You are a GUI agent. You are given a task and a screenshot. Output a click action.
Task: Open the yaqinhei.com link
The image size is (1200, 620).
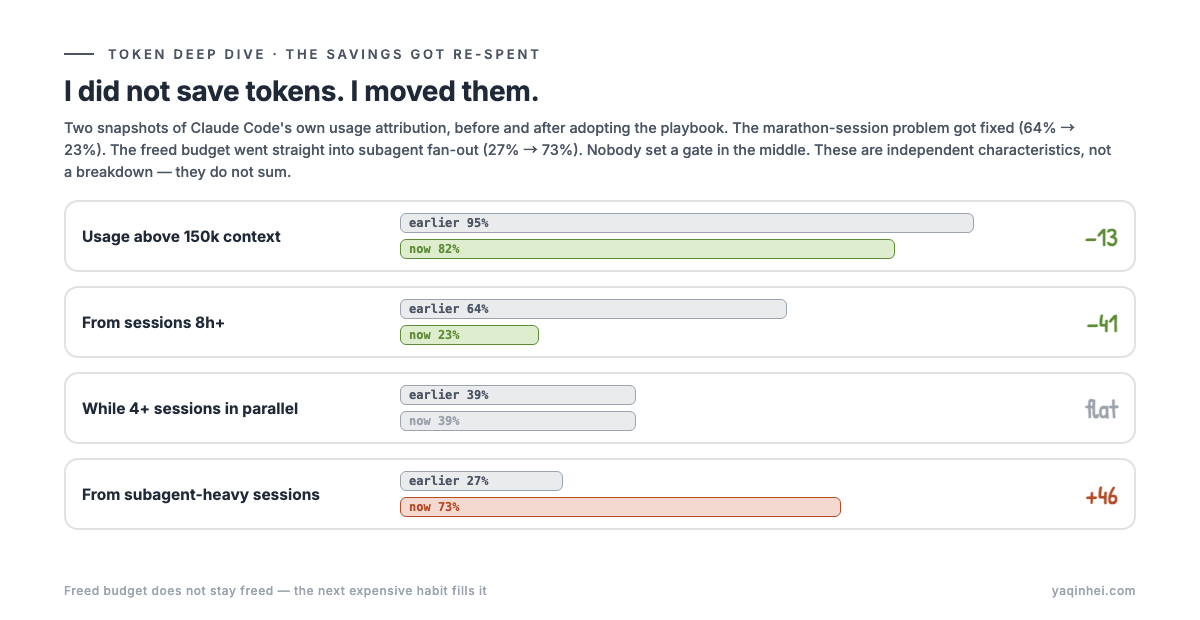(1094, 591)
